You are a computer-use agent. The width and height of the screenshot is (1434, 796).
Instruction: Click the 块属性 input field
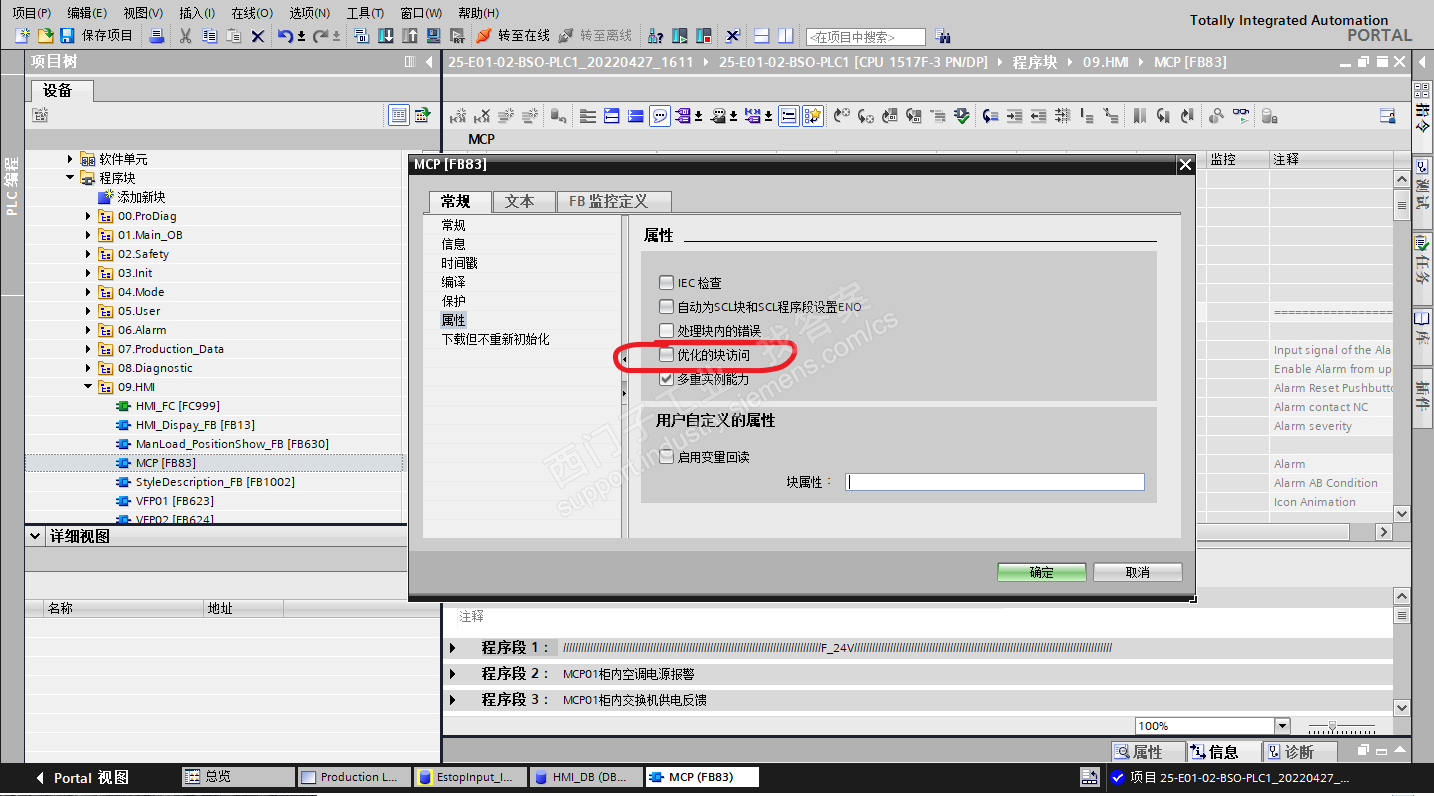[x=994, y=482]
